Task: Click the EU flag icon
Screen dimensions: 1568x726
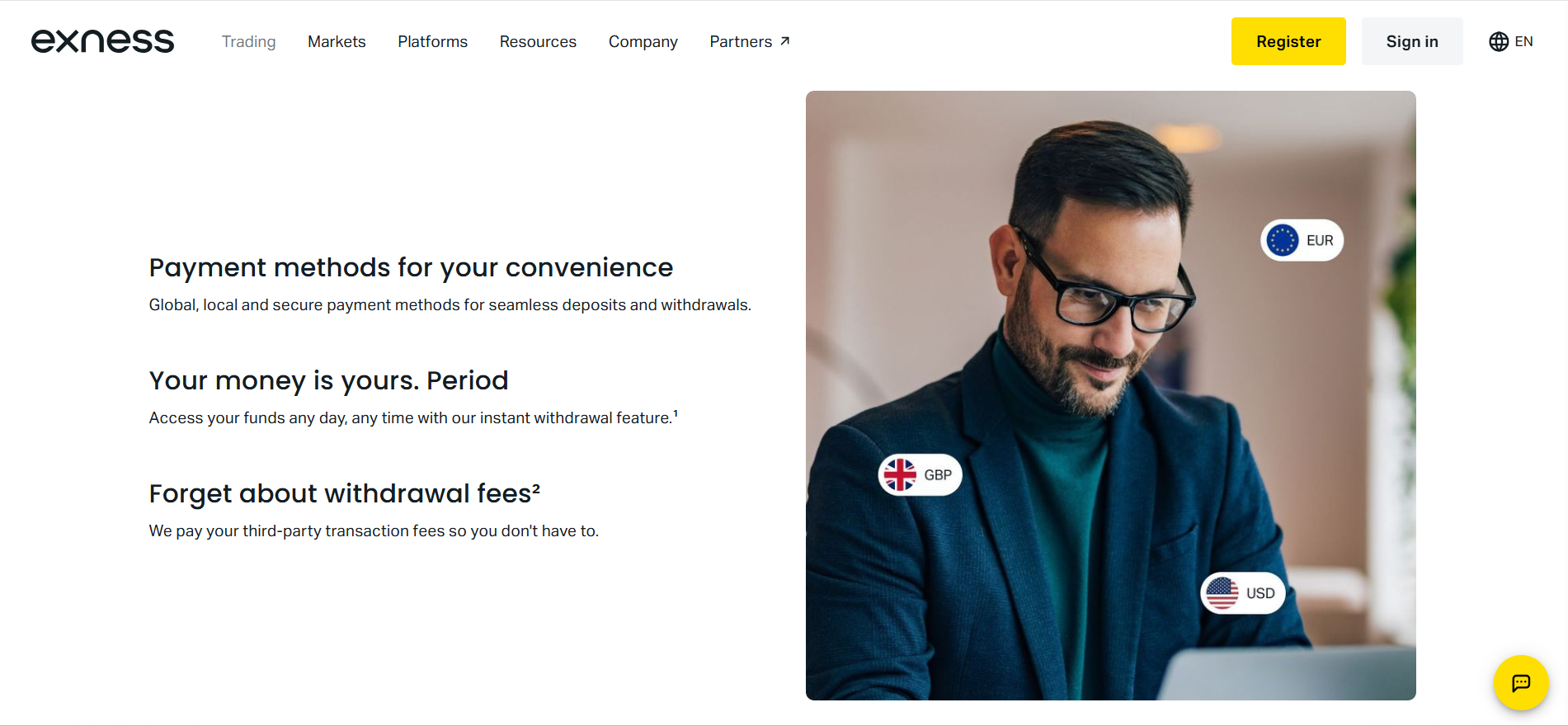Action: click(1283, 240)
